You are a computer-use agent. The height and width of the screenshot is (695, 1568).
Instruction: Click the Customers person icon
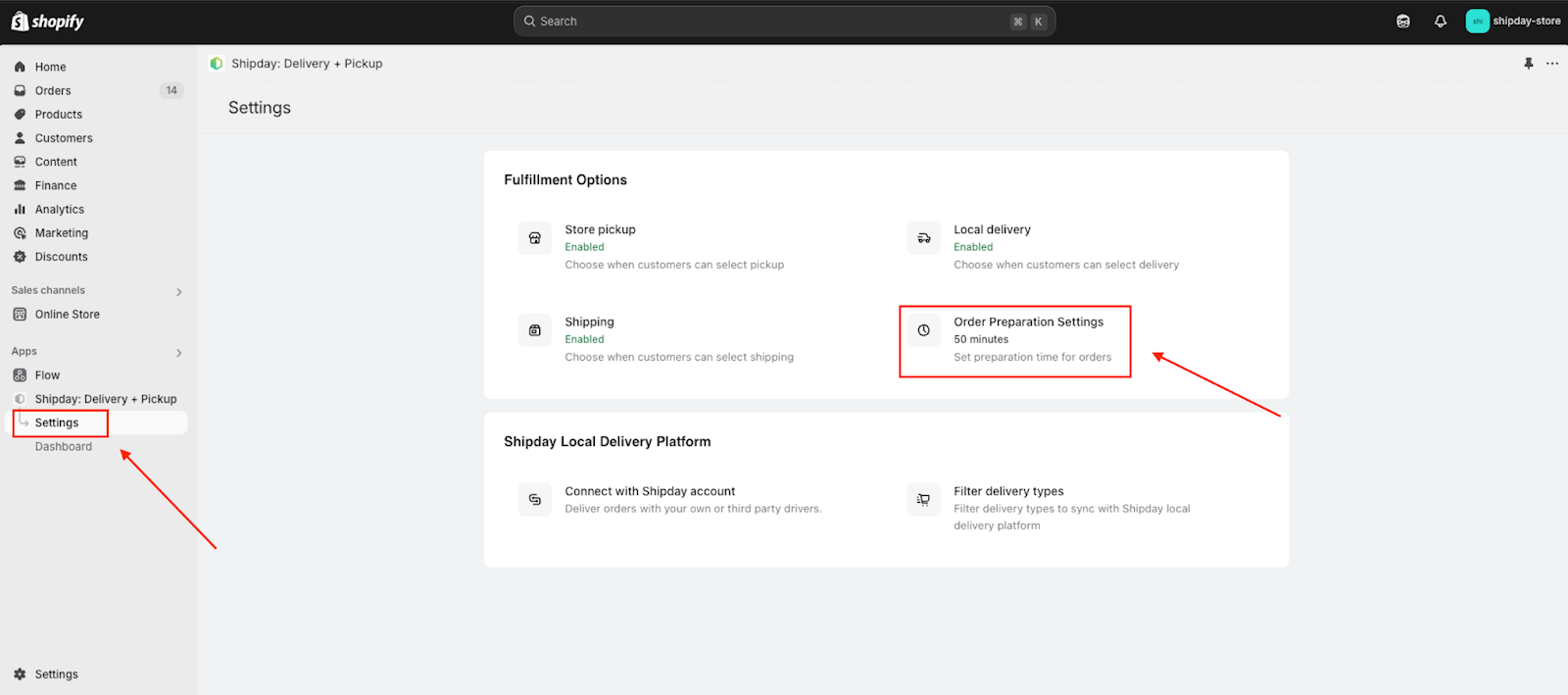20,138
